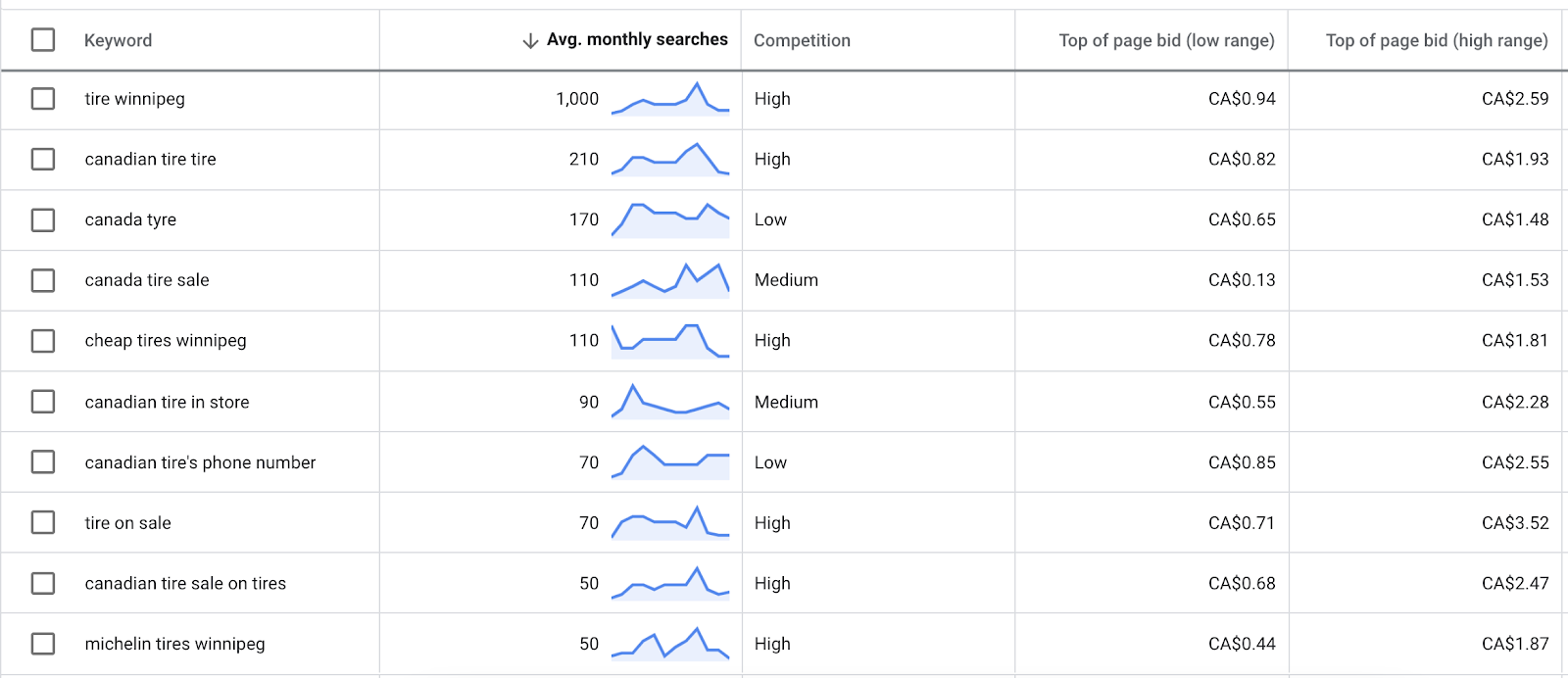This screenshot has height=678, width=1568.
Task: Click the trend sparkline for canada tyre
Action: pyautogui.click(x=670, y=219)
